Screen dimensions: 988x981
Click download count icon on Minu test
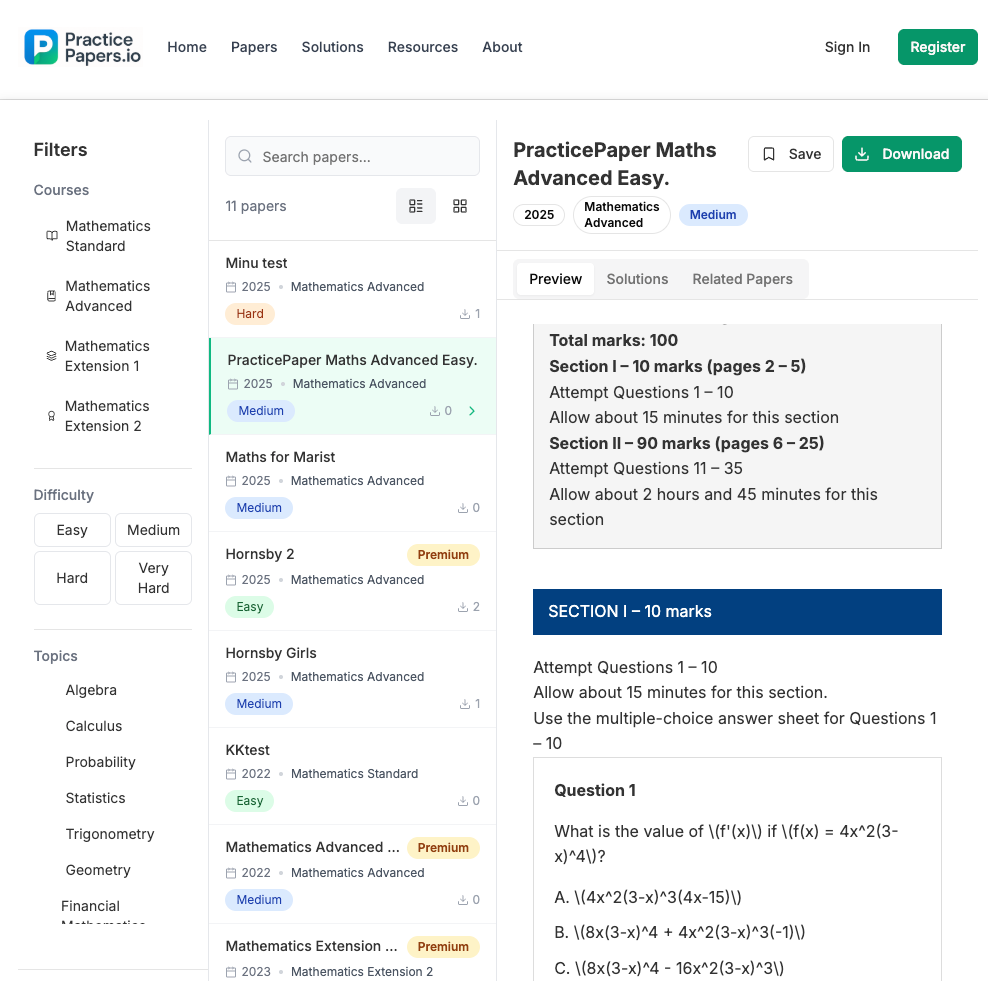[465, 314]
